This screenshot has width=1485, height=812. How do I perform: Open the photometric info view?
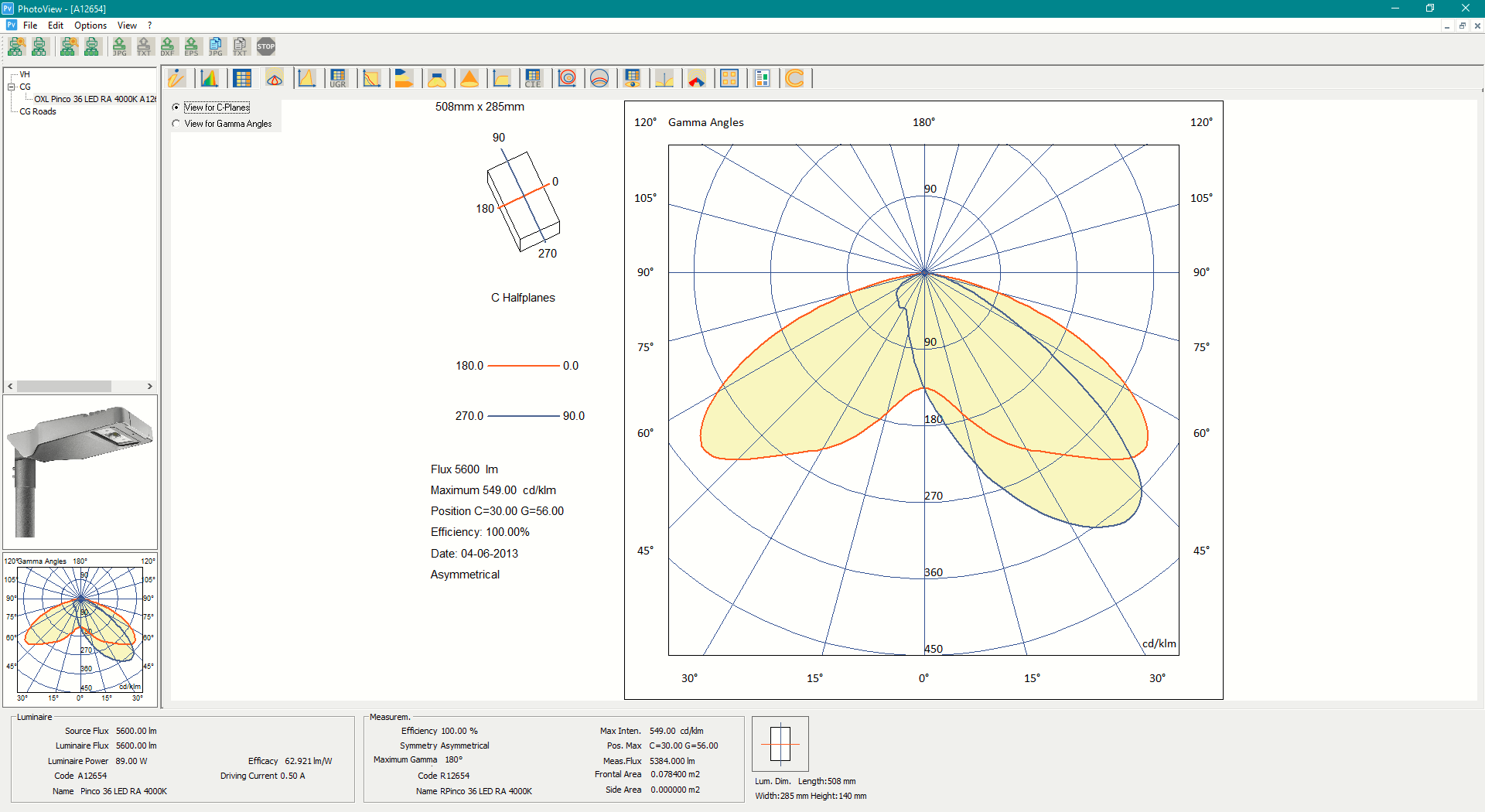point(177,77)
